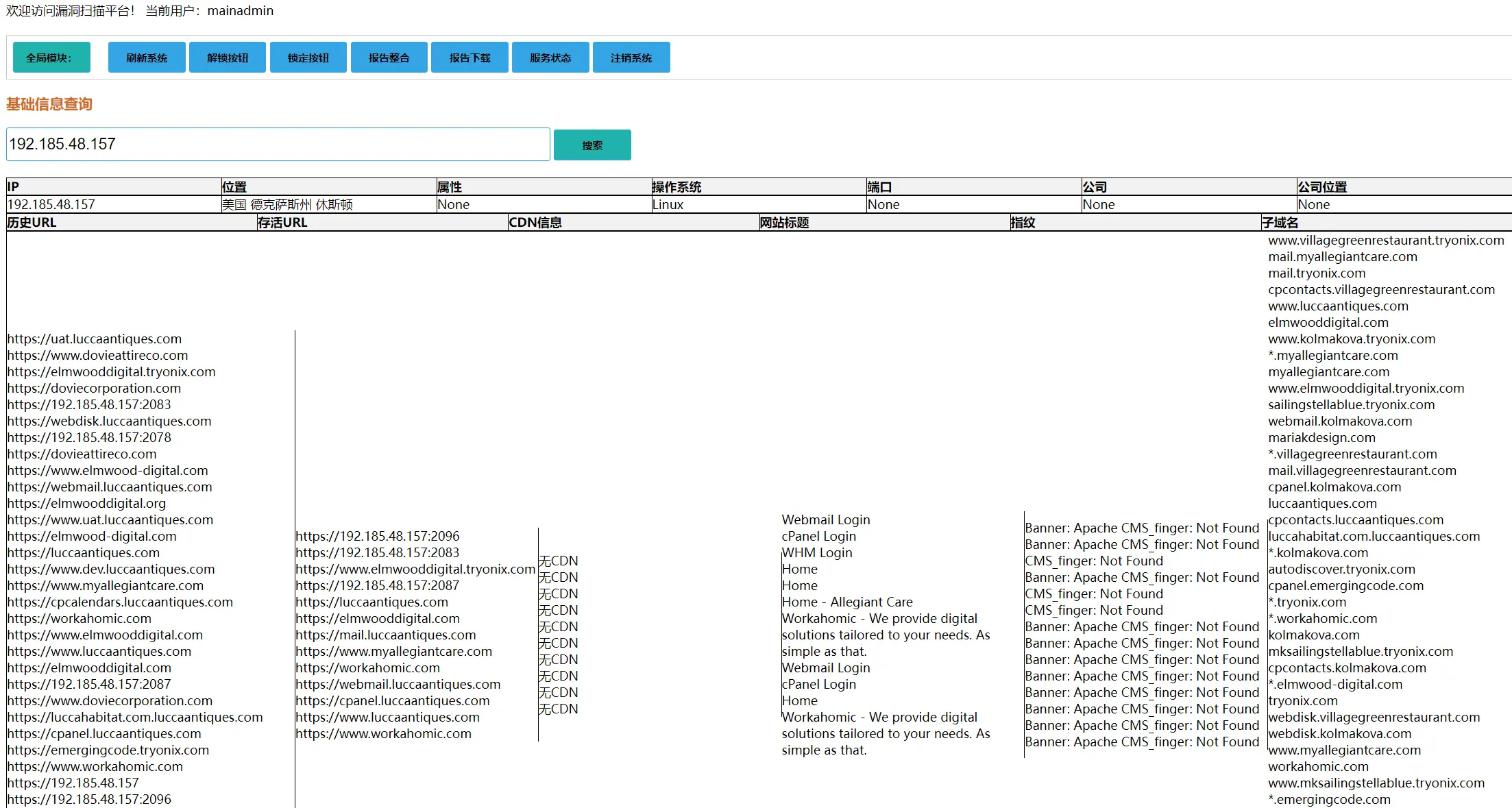This screenshot has width=1512, height=808.
Task: Open the https://uat.luccaantiques.com history URL
Action: [95, 339]
